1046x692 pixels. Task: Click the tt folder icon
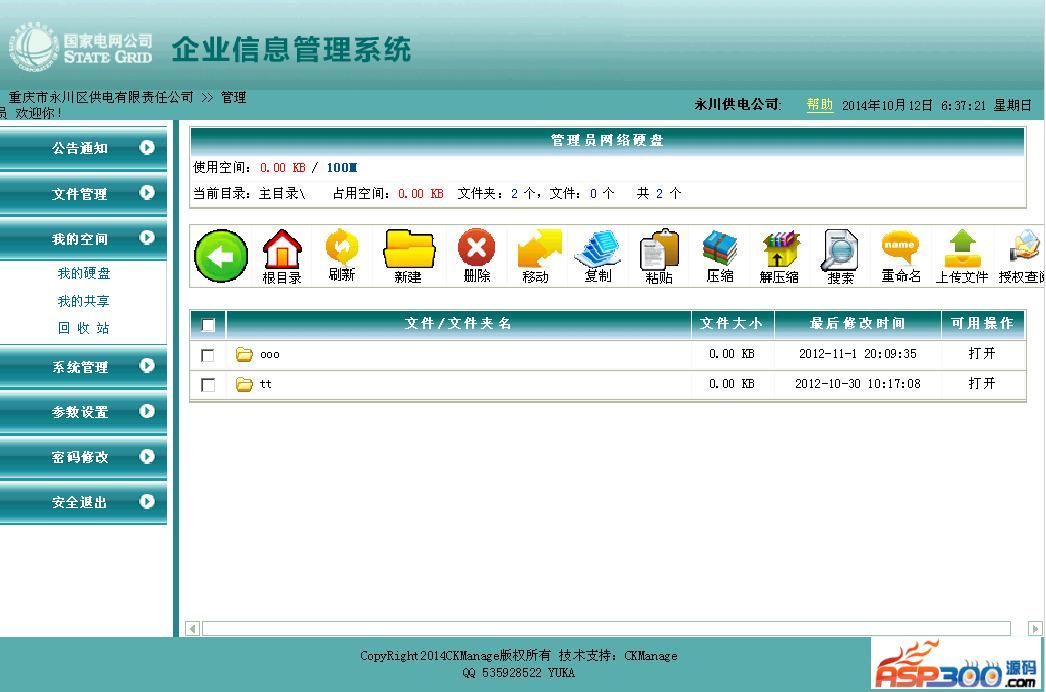pyautogui.click(x=244, y=384)
